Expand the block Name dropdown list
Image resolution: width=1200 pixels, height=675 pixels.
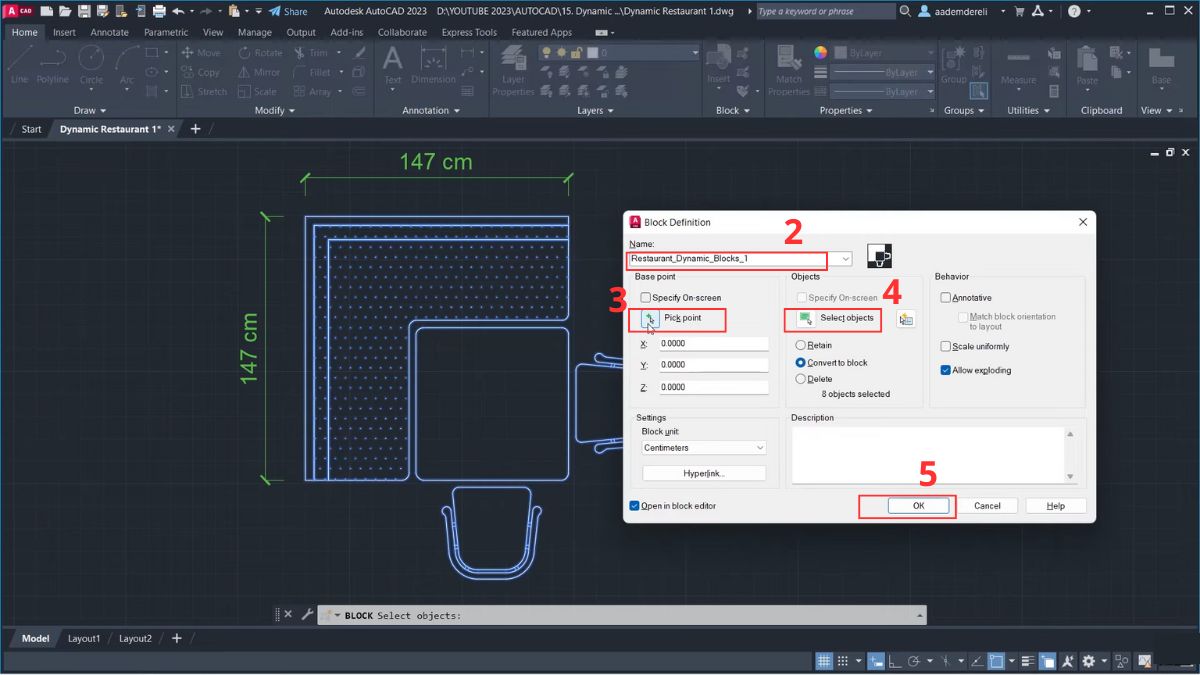point(843,260)
